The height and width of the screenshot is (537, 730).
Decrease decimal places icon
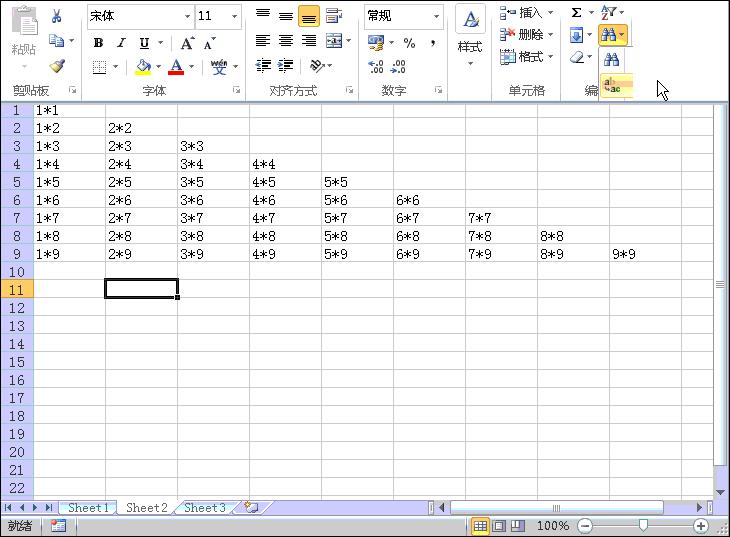(398, 67)
